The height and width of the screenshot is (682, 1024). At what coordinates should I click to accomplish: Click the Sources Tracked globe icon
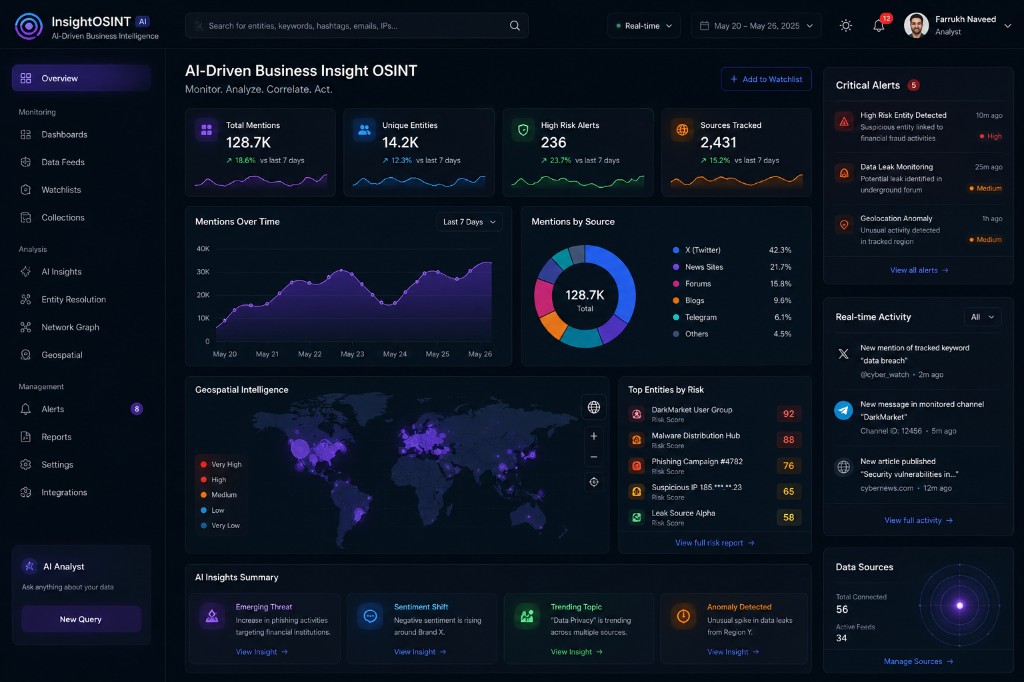682,130
